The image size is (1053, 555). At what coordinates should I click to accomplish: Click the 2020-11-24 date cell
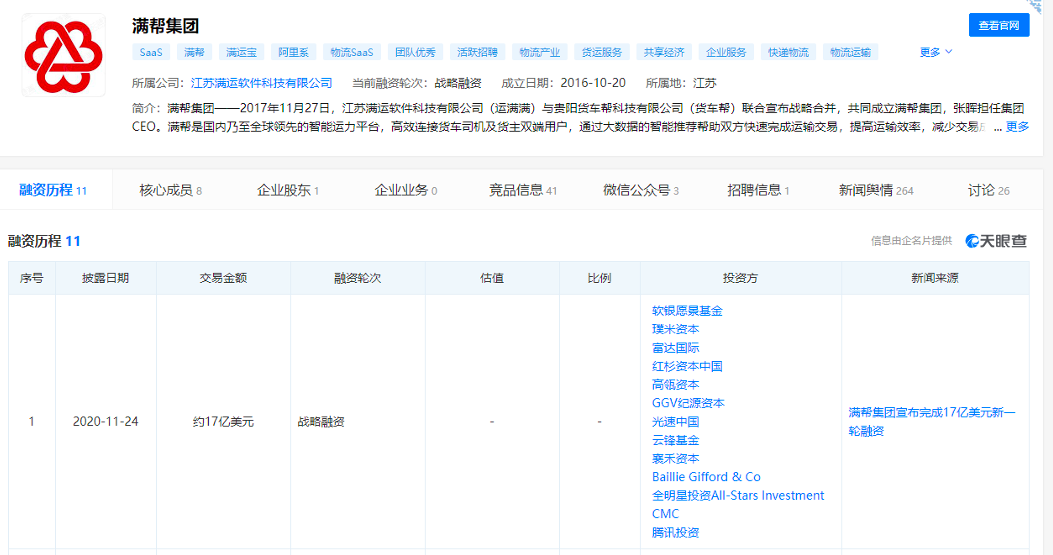pyautogui.click(x=105, y=422)
